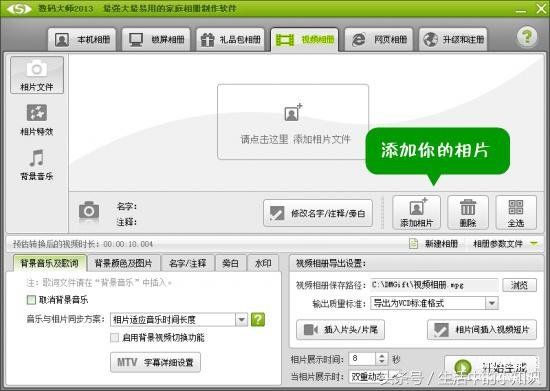Switch to 背景音乐及歌词 settings tab
The image size is (550, 391).
click(x=49, y=263)
